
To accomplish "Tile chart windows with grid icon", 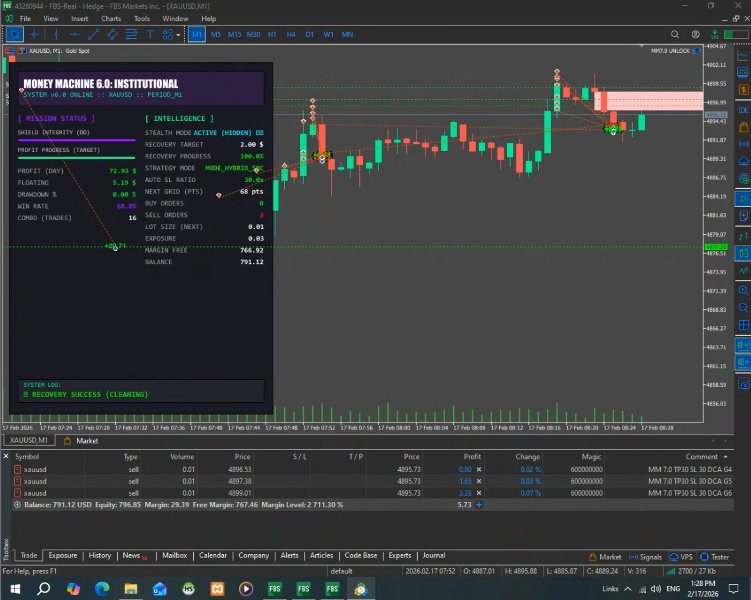I will 743,325.
